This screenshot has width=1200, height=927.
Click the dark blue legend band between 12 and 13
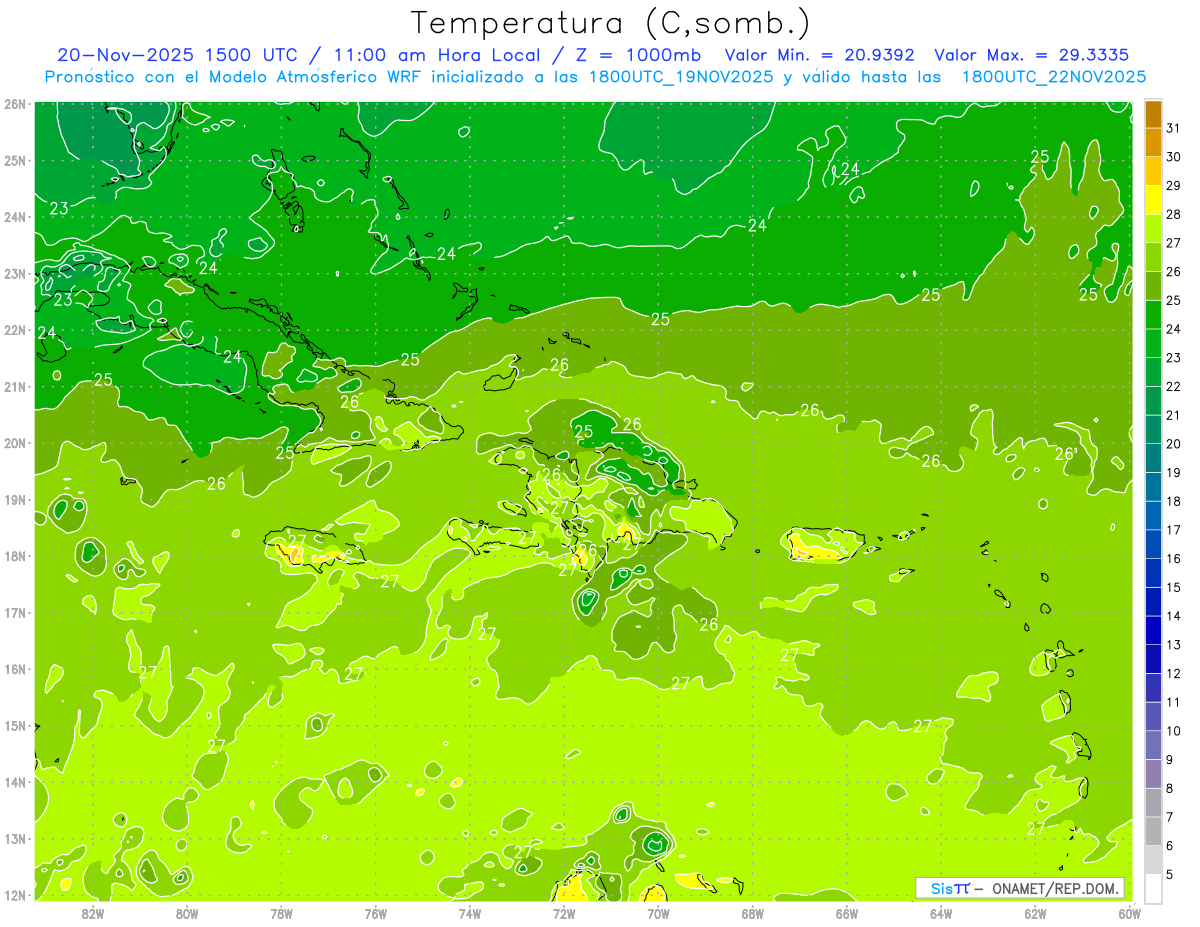click(x=1153, y=658)
